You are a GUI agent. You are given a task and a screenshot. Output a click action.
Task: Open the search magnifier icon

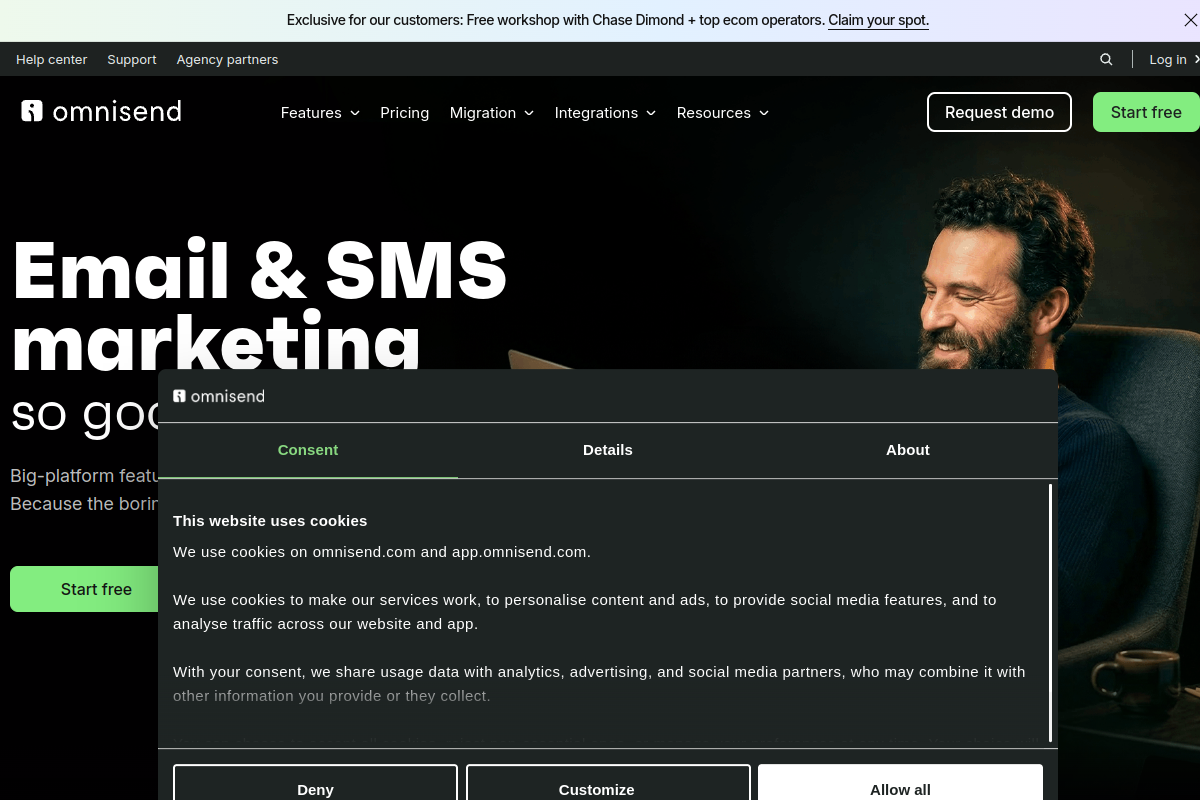coord(1106,60)
